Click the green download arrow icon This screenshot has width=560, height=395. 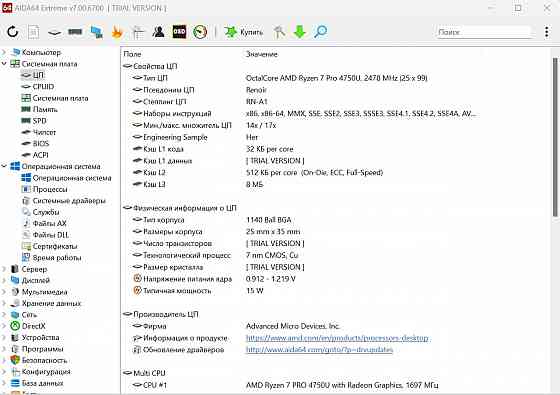[x=300, y=32]
